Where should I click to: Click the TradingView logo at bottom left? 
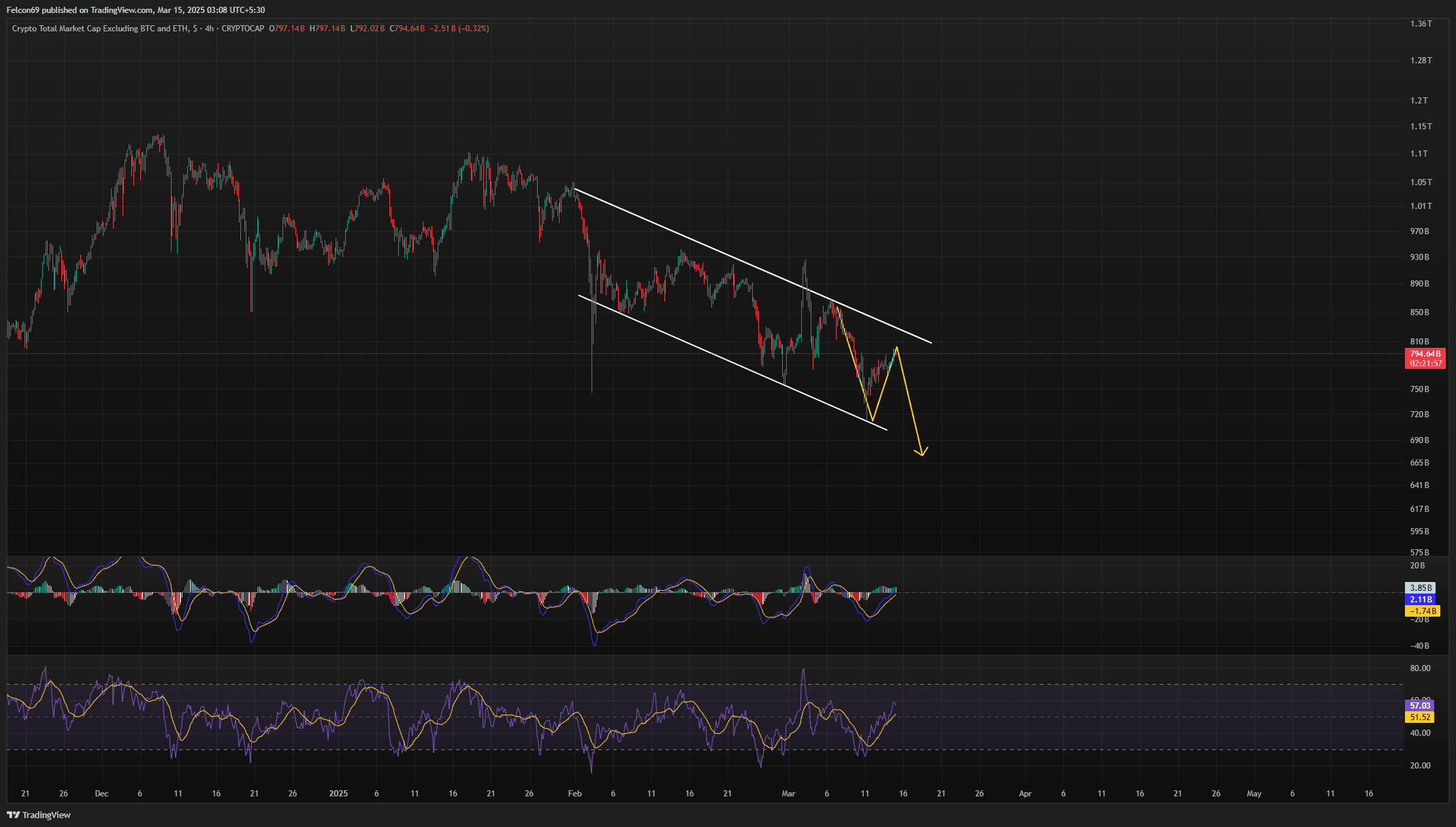tap(39, 815)
